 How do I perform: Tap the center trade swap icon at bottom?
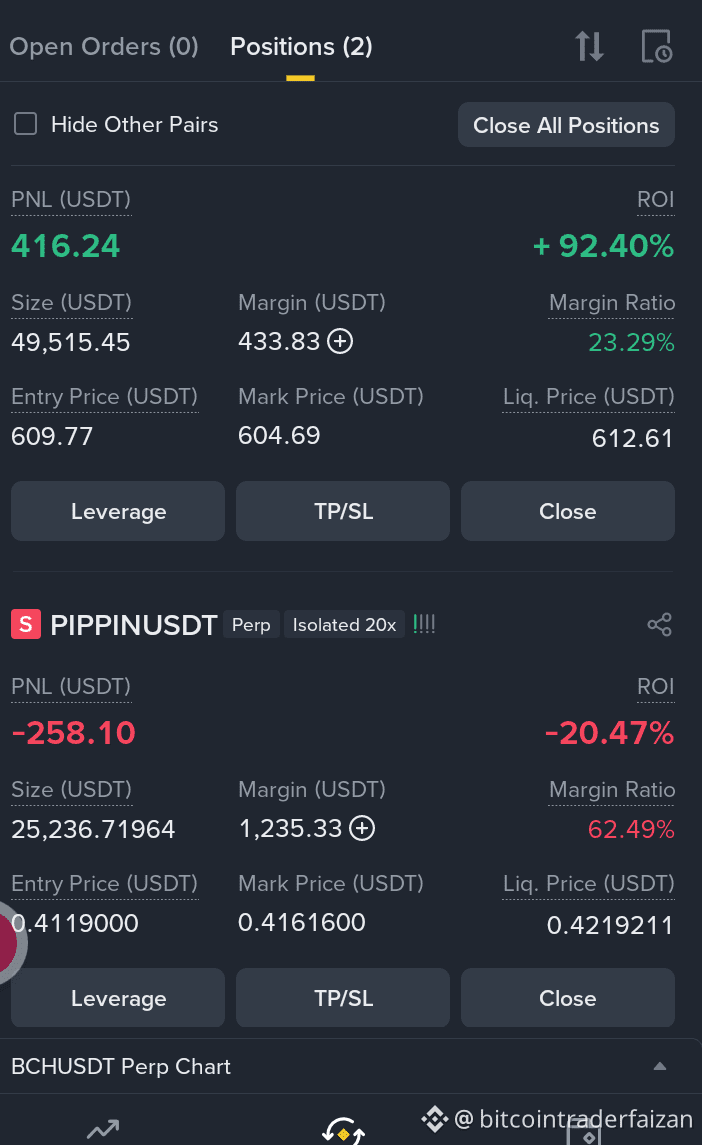(x=343, y=1131)
